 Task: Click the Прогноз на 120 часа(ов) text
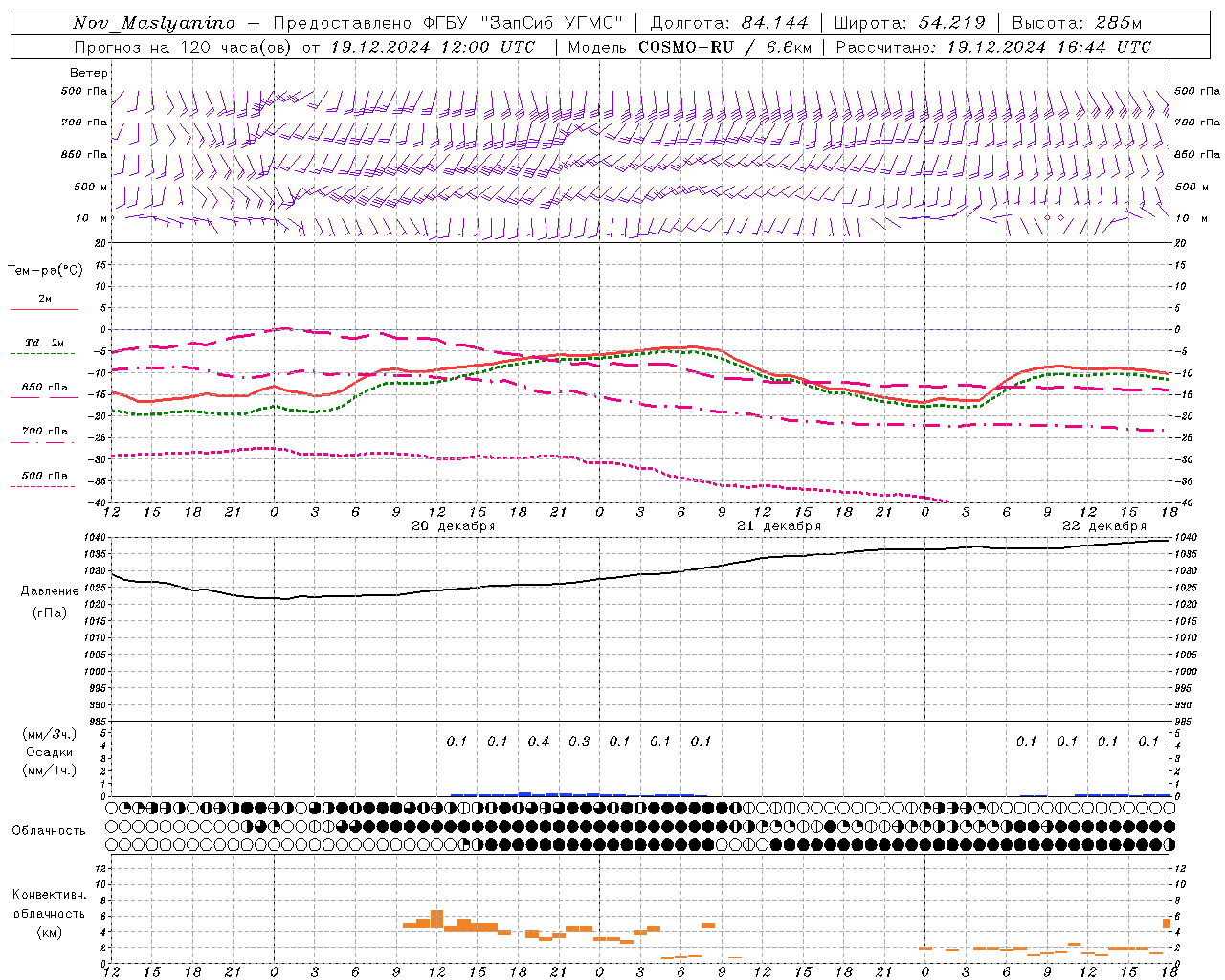click(x=185, y=47)
